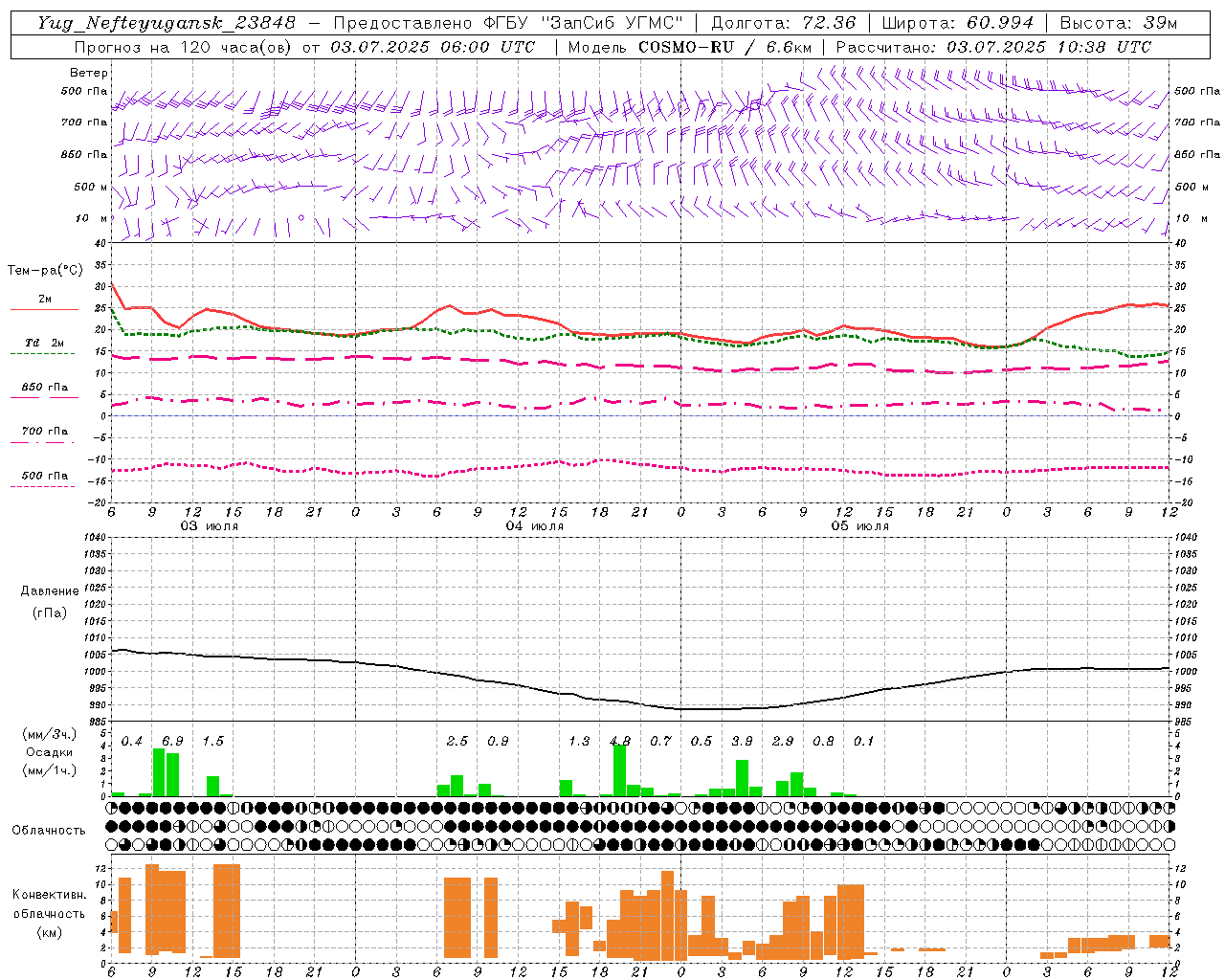
Task: Click the Конвективн. label
Action: pos(50,895)
